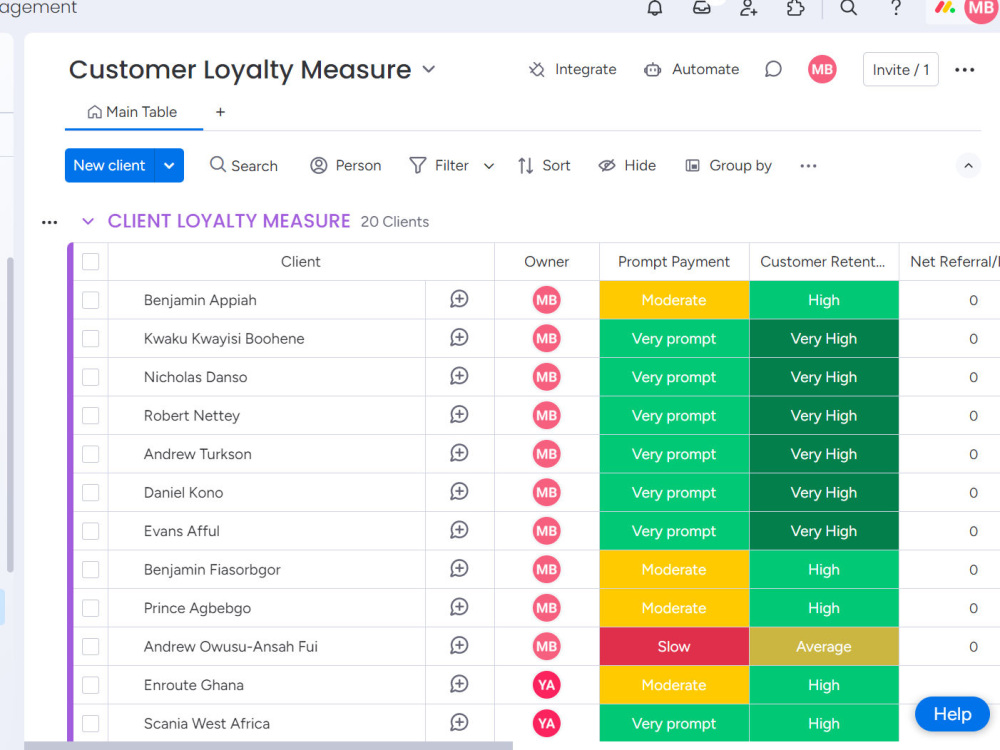
Task: Open Prompt Payment status for Benjamin Appiah
Action: [x=674, y=300]
